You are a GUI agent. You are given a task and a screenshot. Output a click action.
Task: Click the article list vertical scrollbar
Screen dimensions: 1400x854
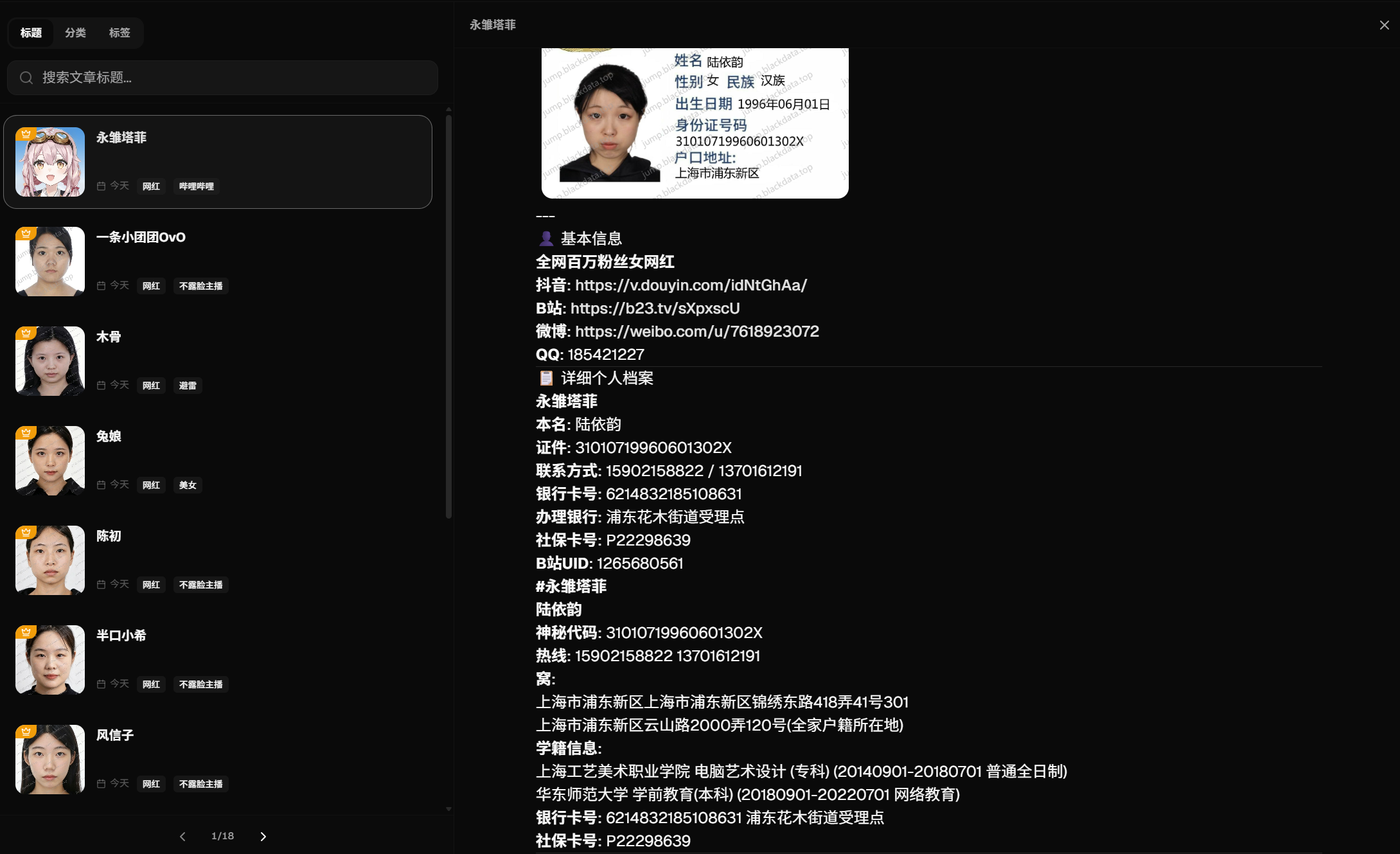(x=448, y=317)
